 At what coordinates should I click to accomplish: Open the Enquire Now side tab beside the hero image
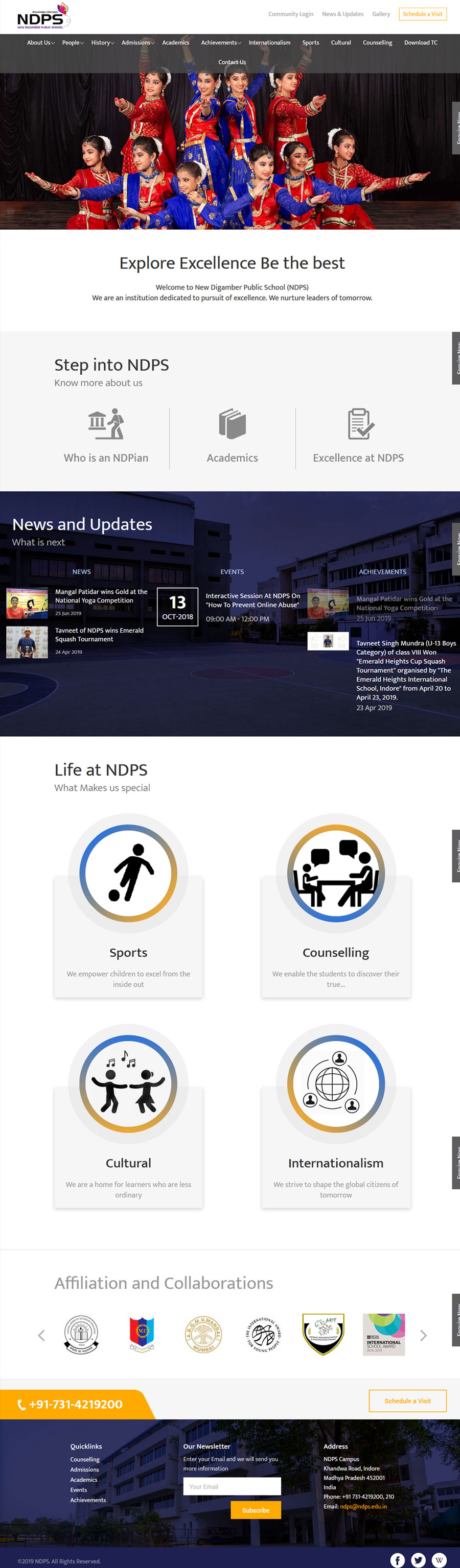coord(456,128)
